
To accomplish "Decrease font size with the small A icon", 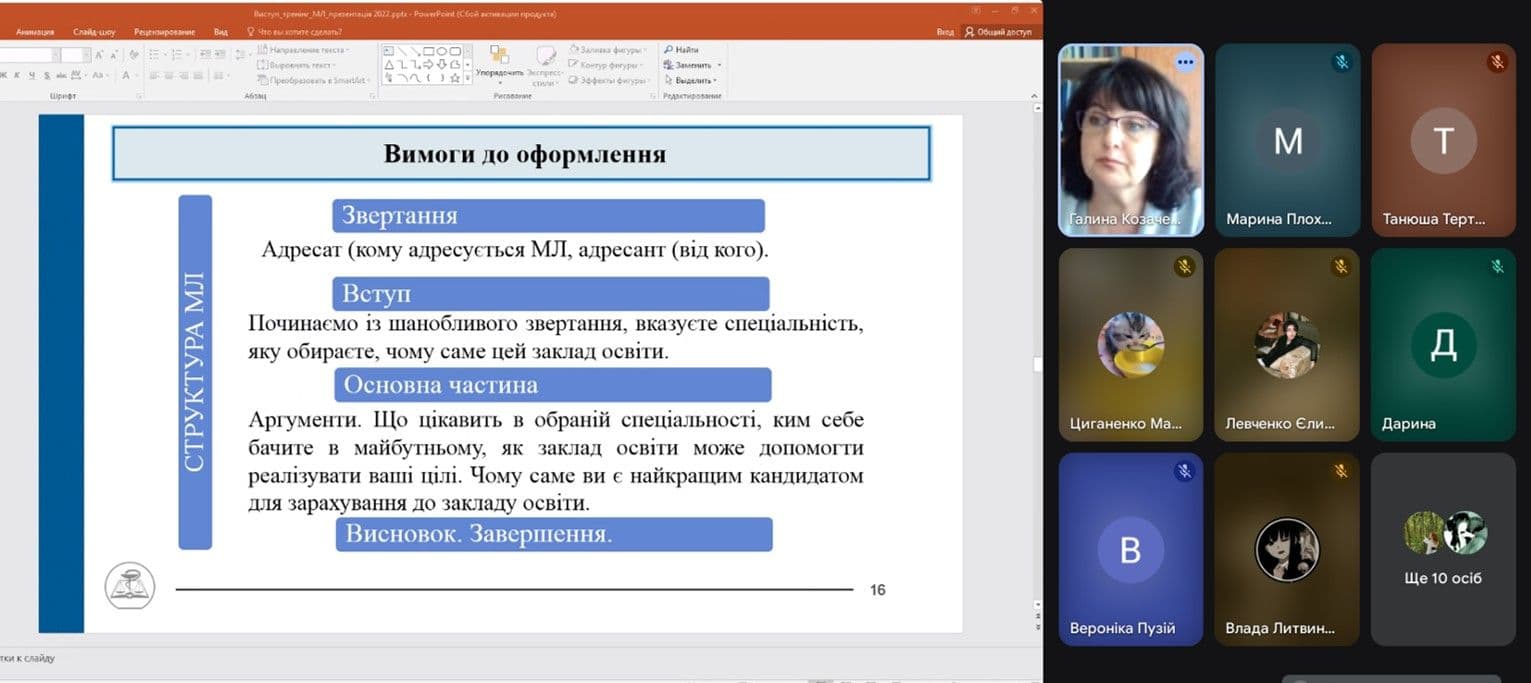I will [x=114, y=55].
